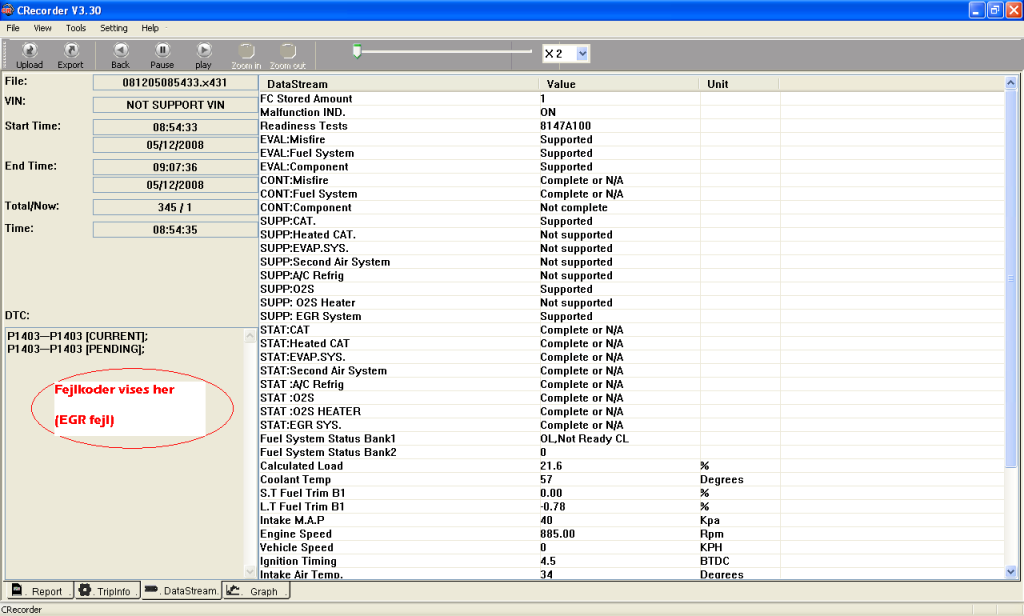1024x616 pixels.
Task: Pause the recording playback
Action: [x=162, y=54]
